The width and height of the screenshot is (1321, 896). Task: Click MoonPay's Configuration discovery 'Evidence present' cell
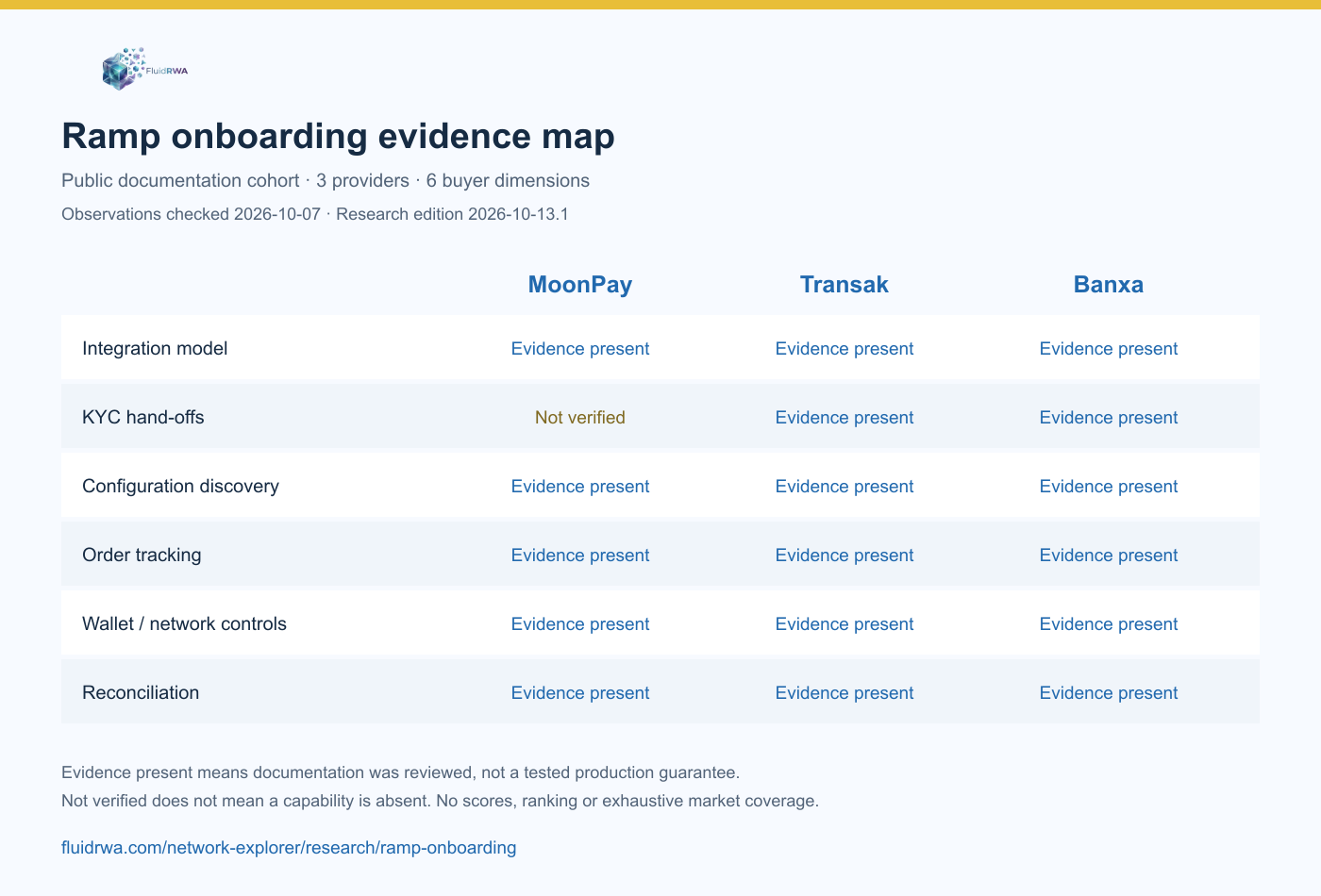click(580, 486)
